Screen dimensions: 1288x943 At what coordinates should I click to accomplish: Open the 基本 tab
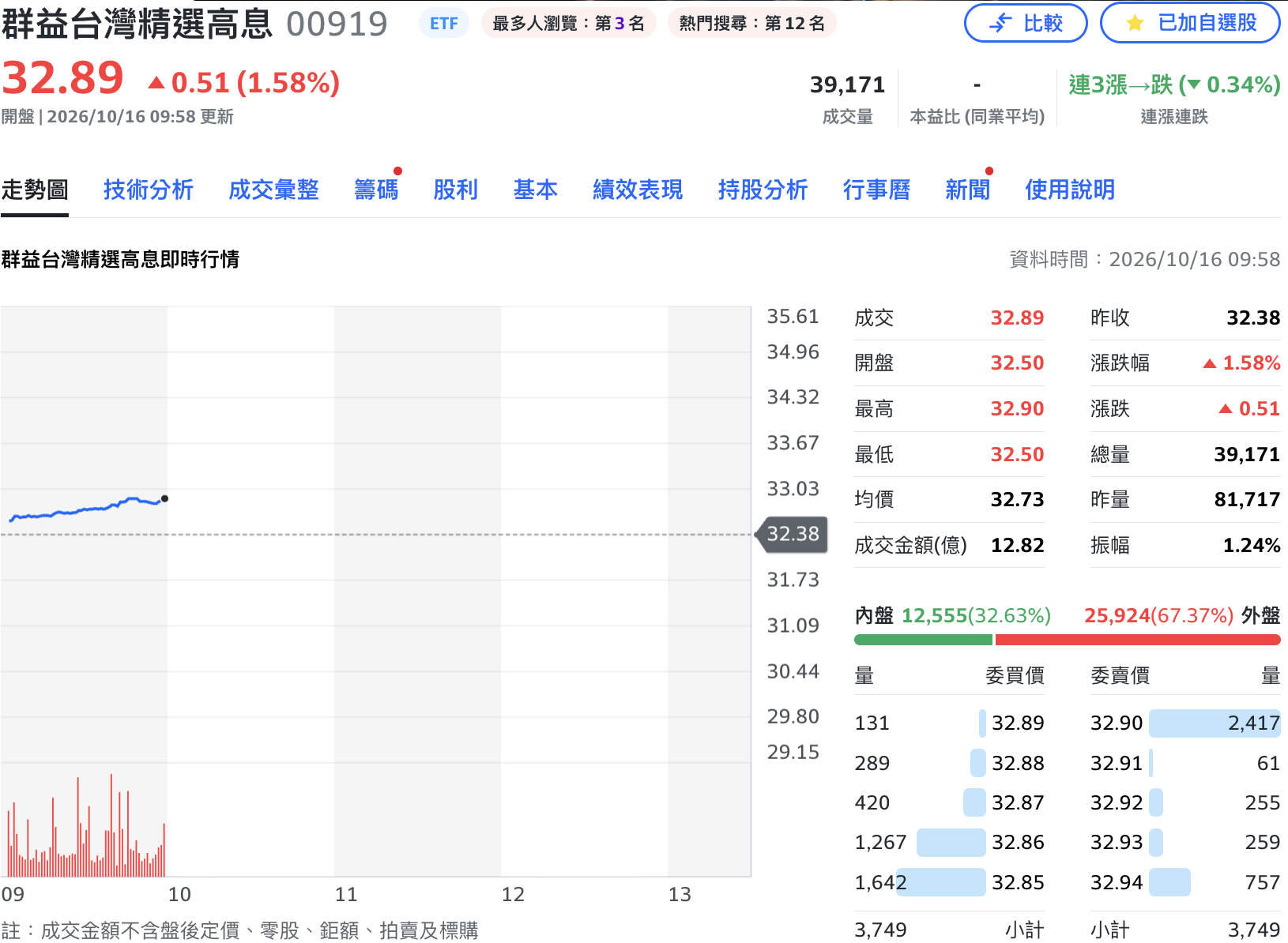(x=536, y=190)
